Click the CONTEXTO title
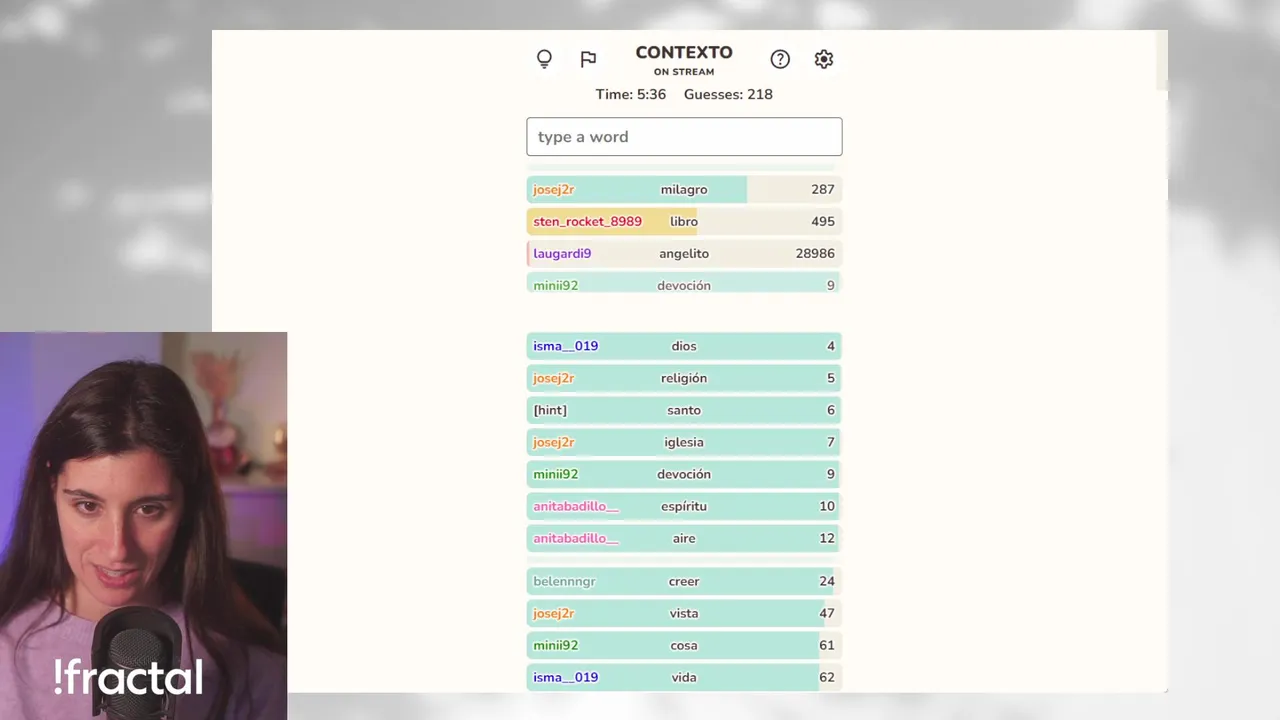This screenshot has width=1280, height=720. 684,53
